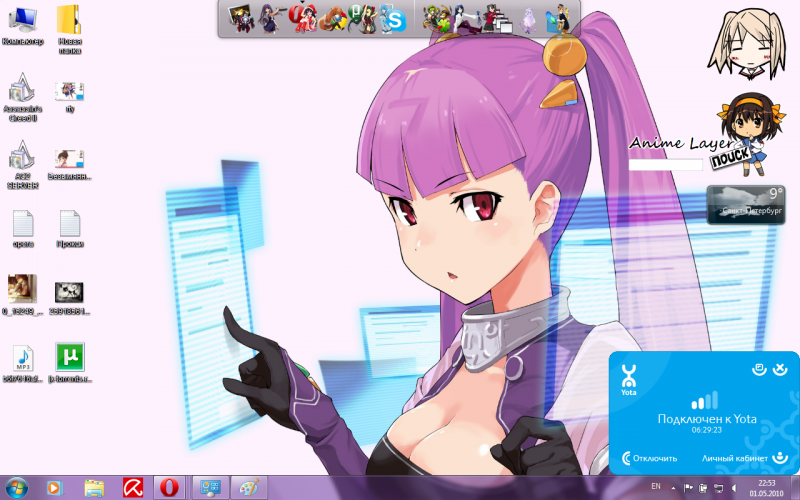Click the EN language indicator
800x500 pixels.
tap(656, 487)
